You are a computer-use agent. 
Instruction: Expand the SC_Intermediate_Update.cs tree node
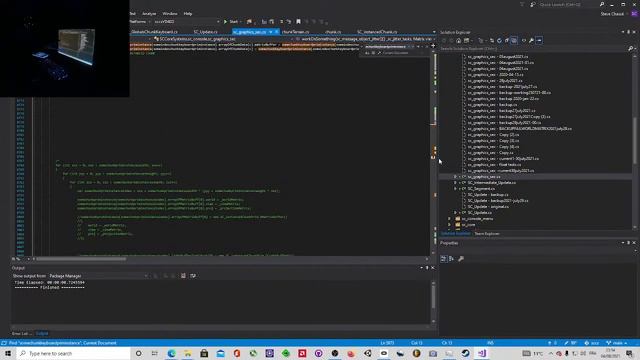[x=455, y=183]
